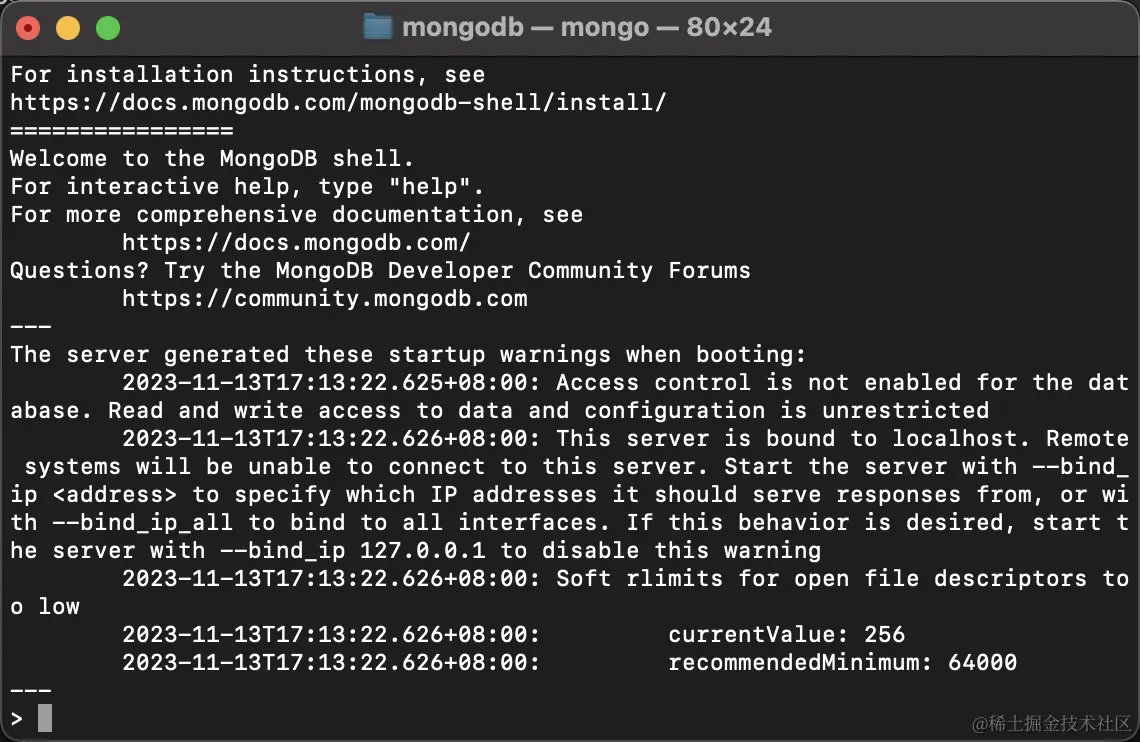Close the mongo terminal window
The height and width of the screenshot is (742, 1140).
click(28, 28)
